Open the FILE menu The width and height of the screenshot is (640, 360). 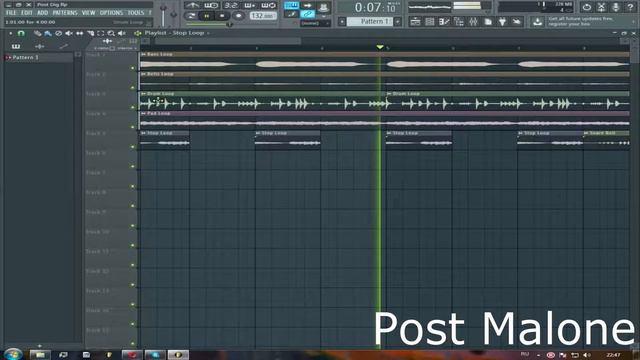[11, 13]
